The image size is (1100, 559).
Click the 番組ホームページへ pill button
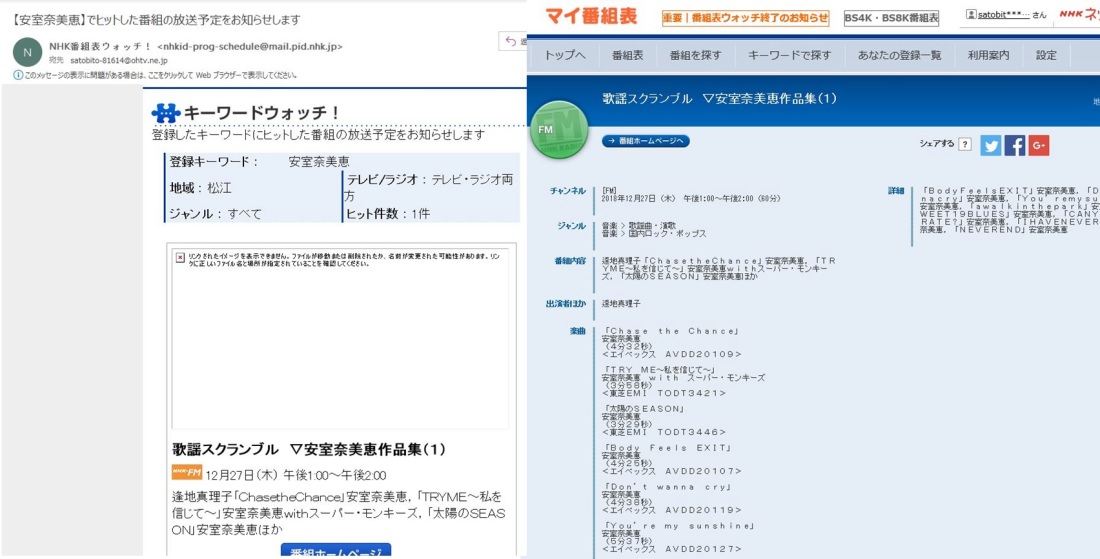pos(645,141)
